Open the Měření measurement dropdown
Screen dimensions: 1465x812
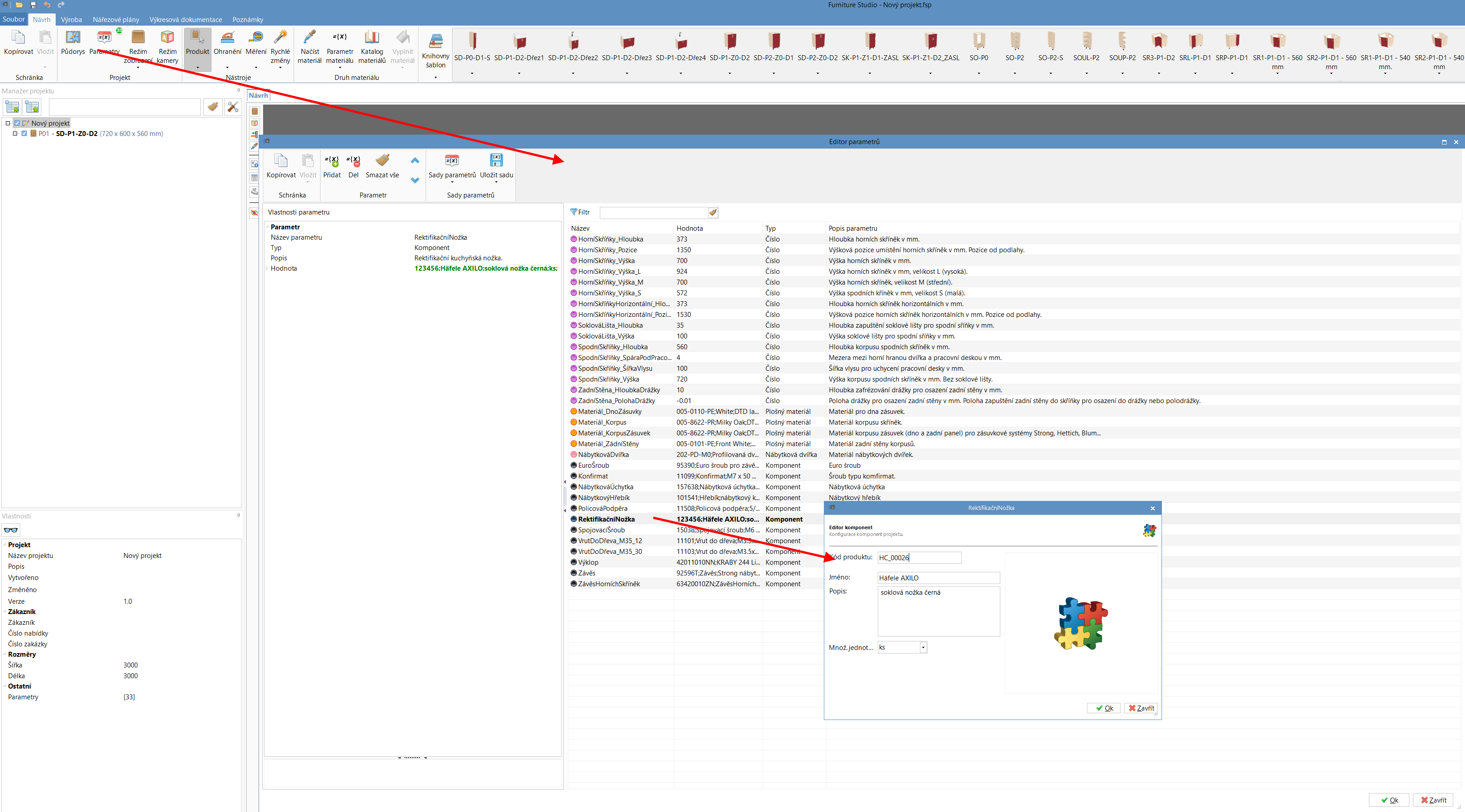[256, 68]
